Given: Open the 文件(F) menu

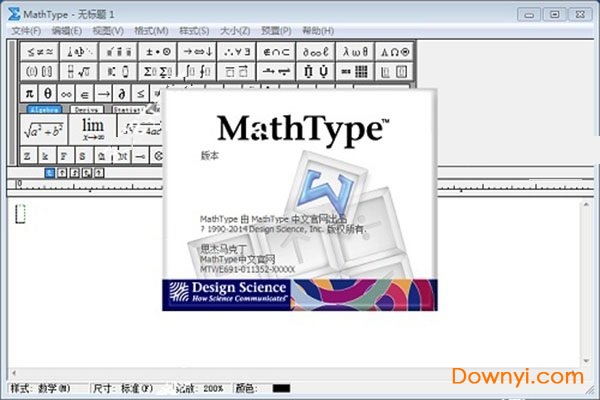Looking at the screenshot, I should tap(26, 31).
